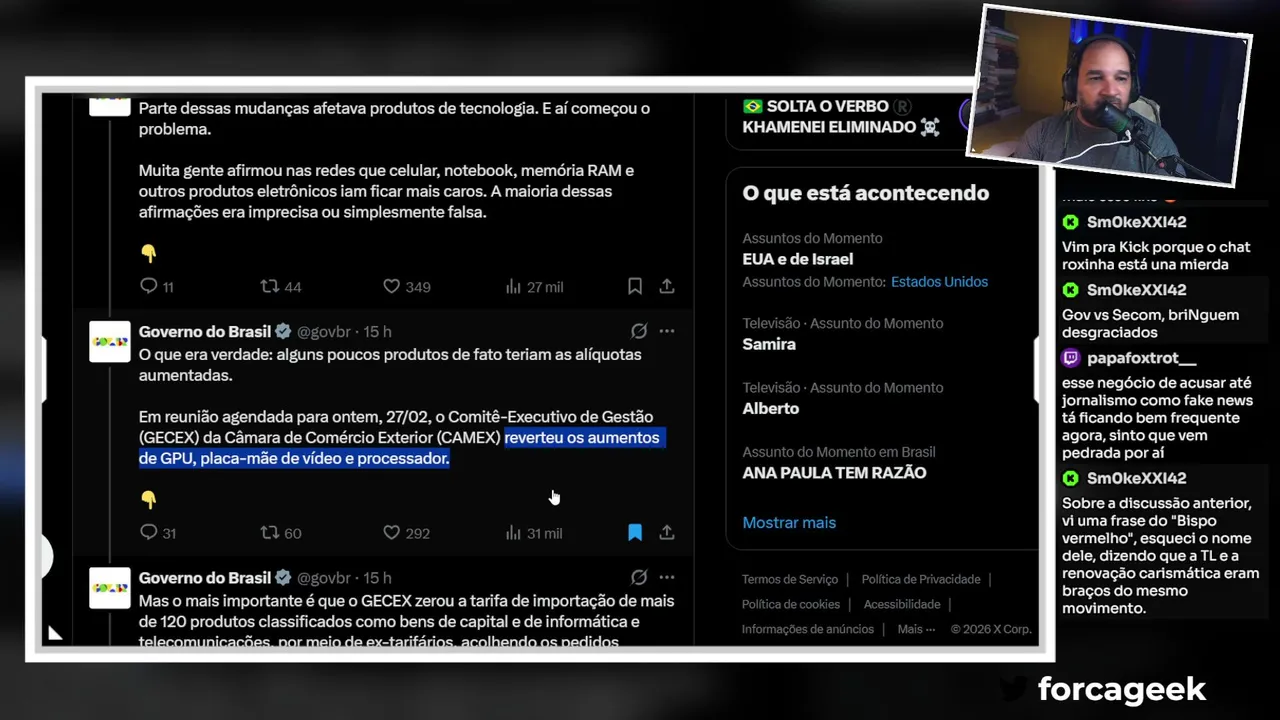The image size is (1280, 720).
Task: Click papafoxtrot__ username in chat
Action: click(x=1141, y=358)
